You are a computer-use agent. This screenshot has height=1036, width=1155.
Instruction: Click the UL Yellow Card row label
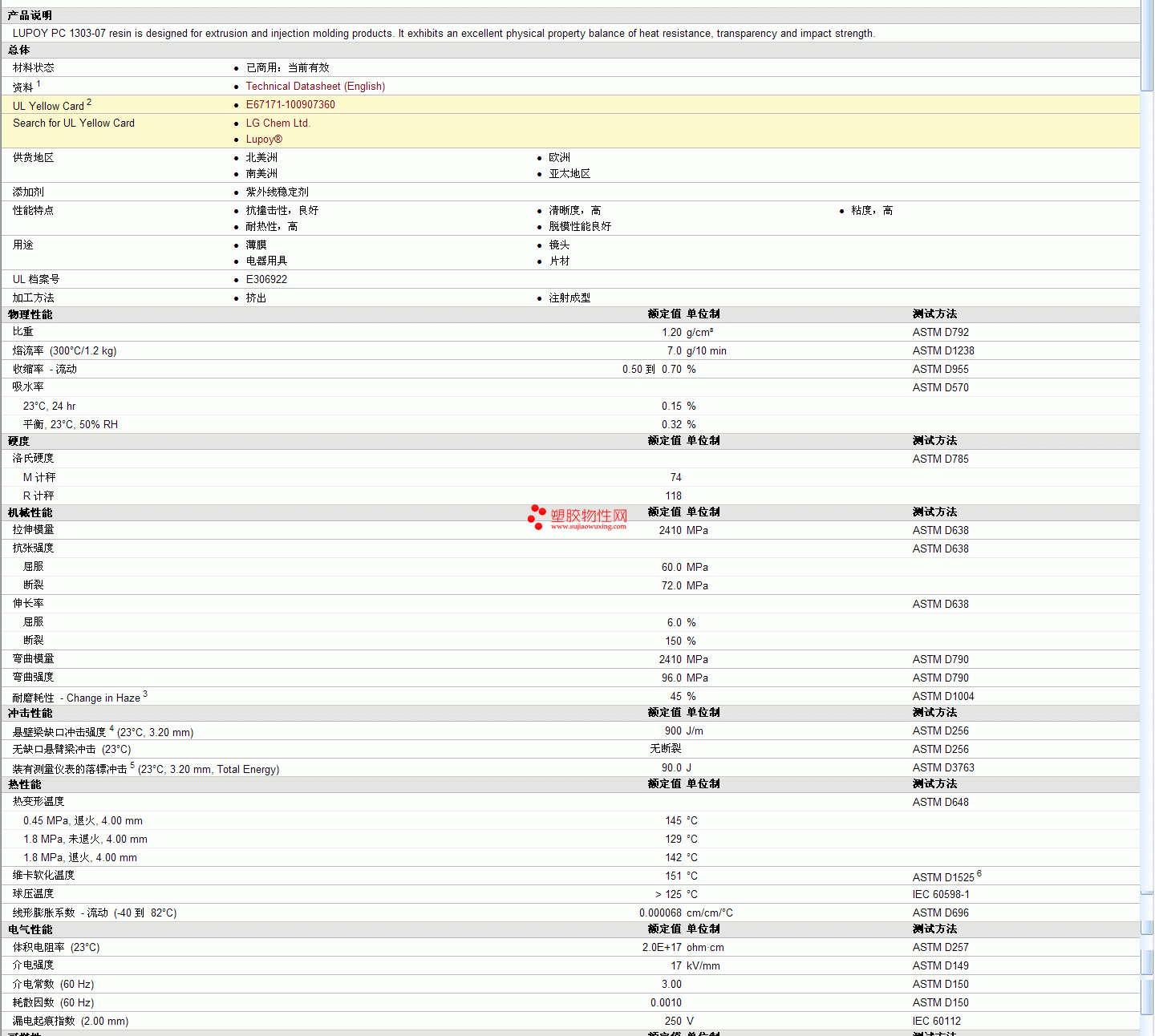coord(52,105)
